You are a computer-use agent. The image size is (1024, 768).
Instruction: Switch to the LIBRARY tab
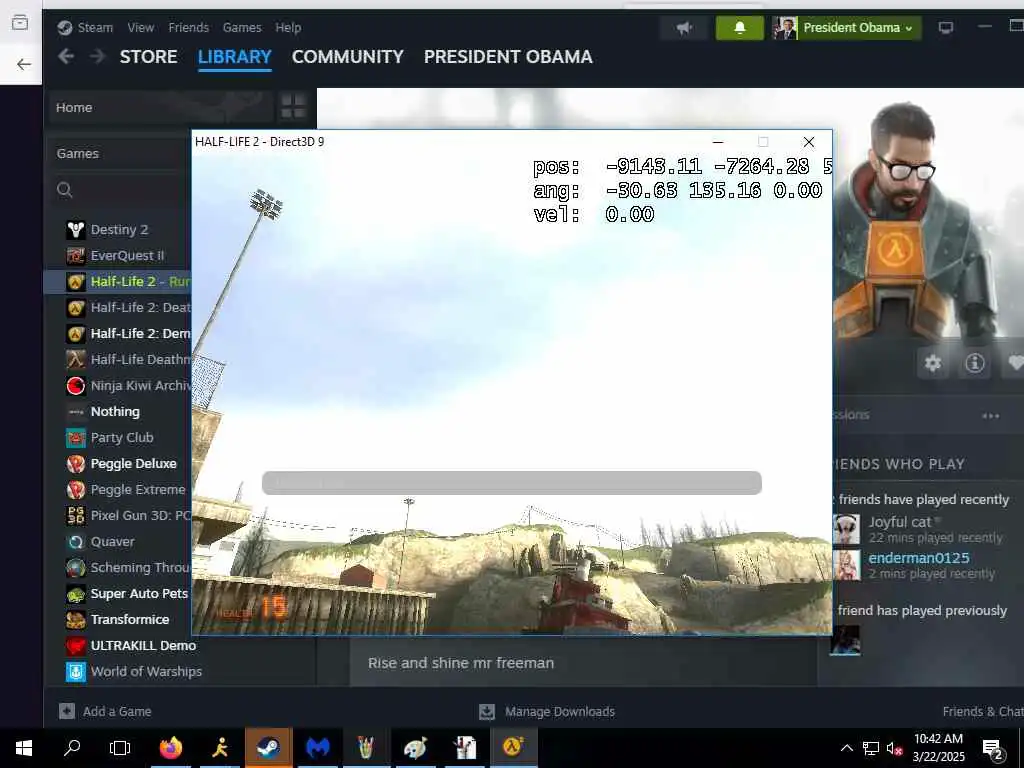(x=234, y=57)
